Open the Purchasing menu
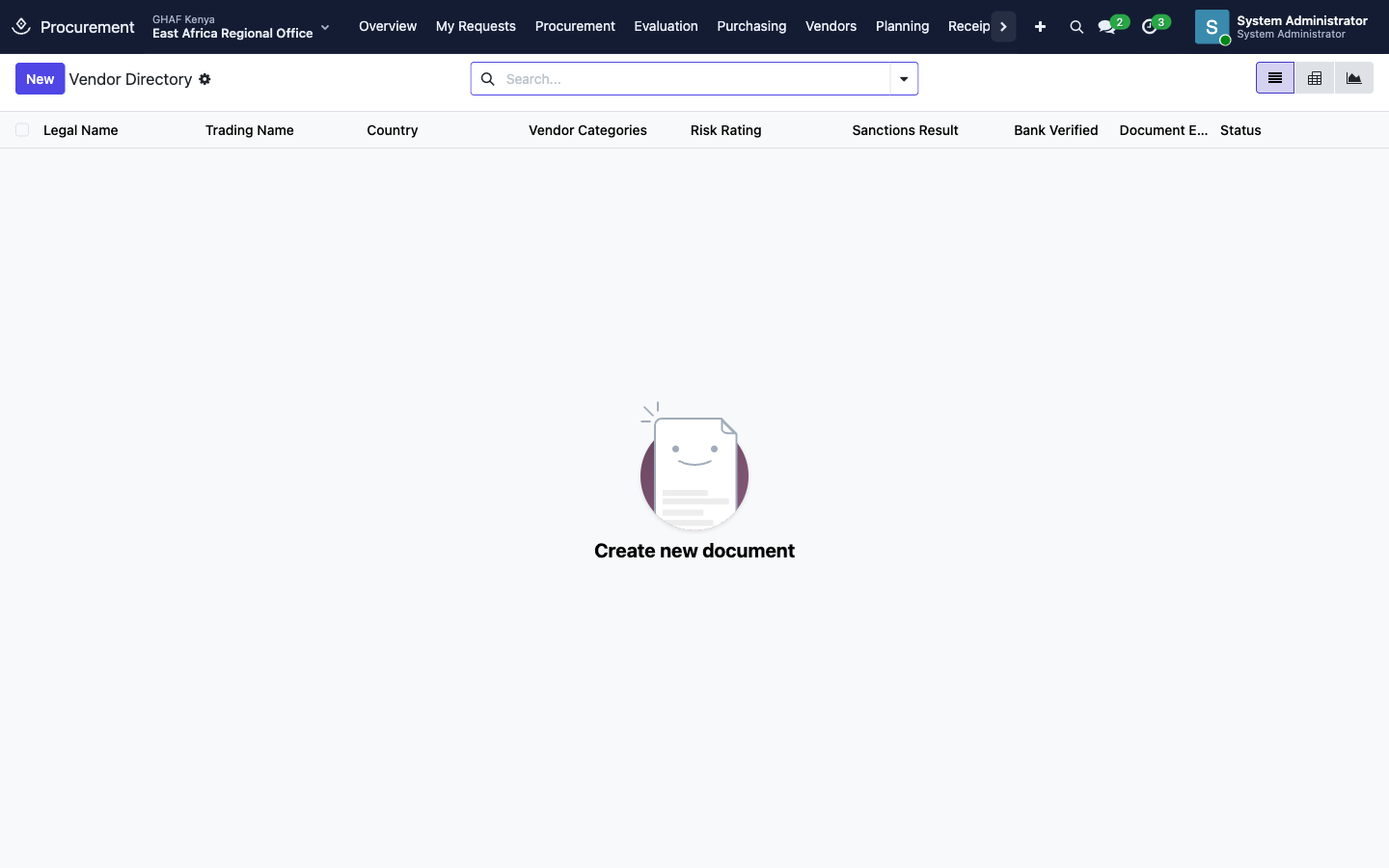 pos(751,26)
